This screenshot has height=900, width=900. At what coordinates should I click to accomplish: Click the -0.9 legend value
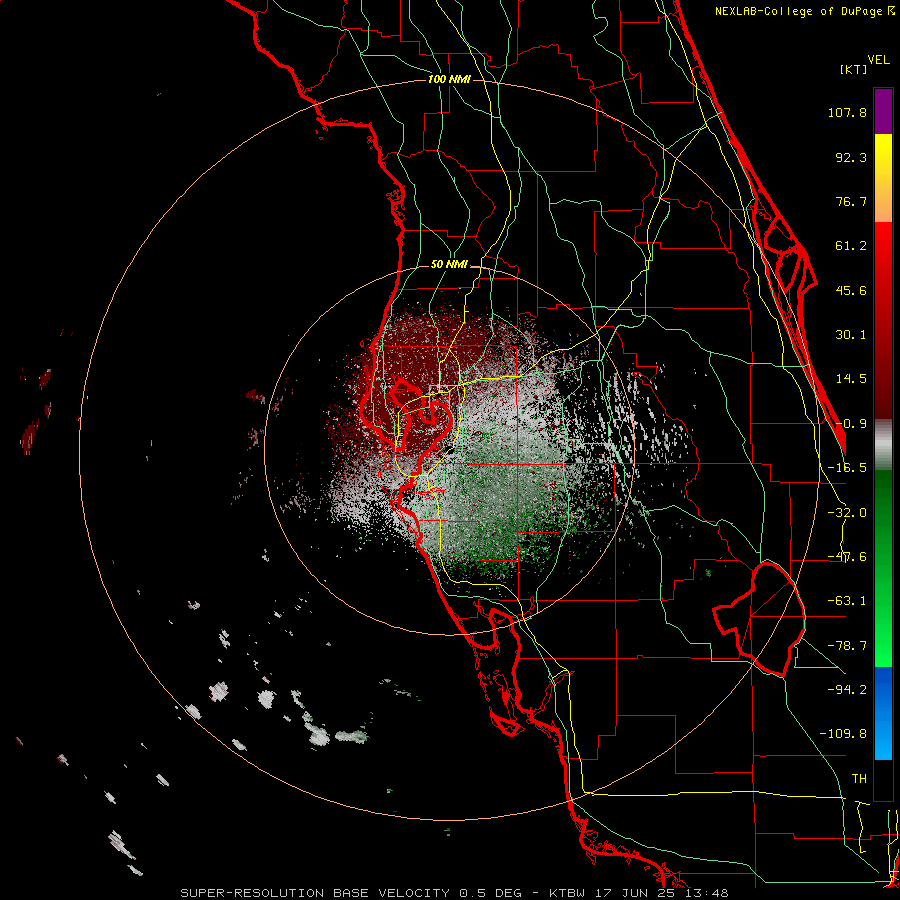click(x=851, y=424)
